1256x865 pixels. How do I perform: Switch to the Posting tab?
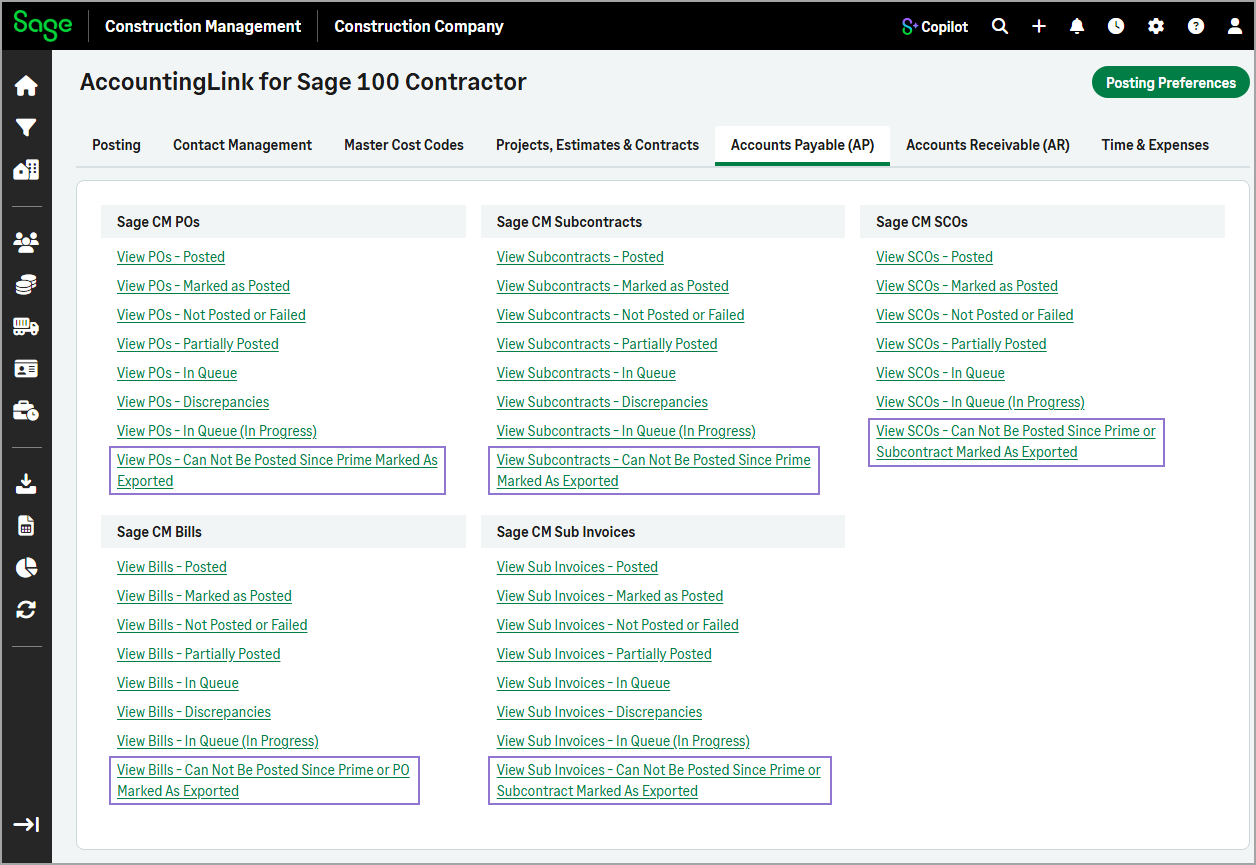(116, 145)
